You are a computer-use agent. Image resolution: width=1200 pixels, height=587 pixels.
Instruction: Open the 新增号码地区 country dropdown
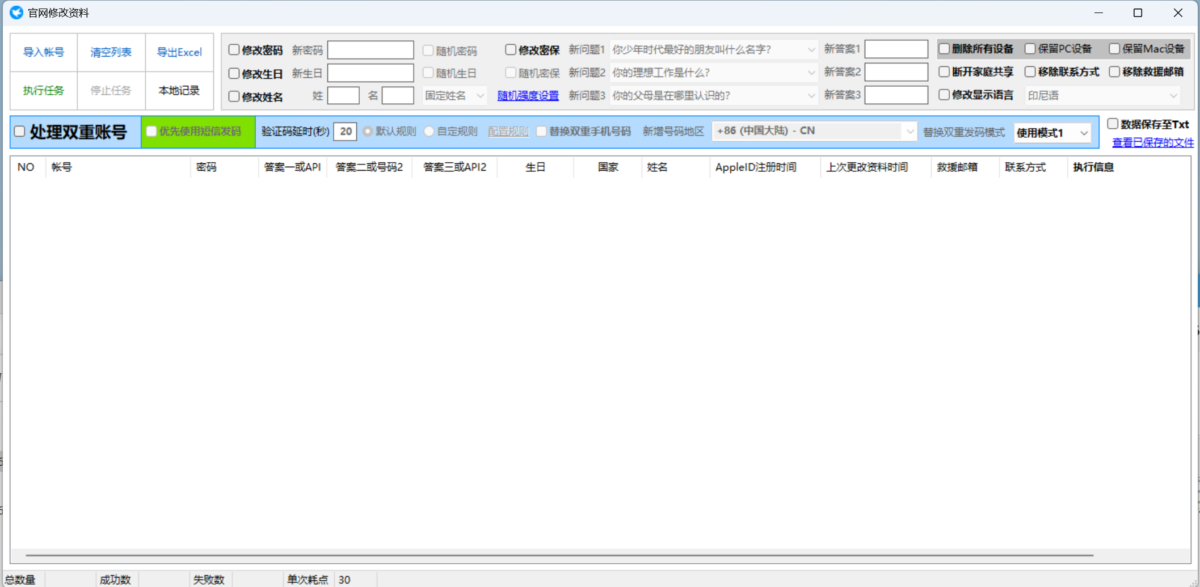[814, 132]
